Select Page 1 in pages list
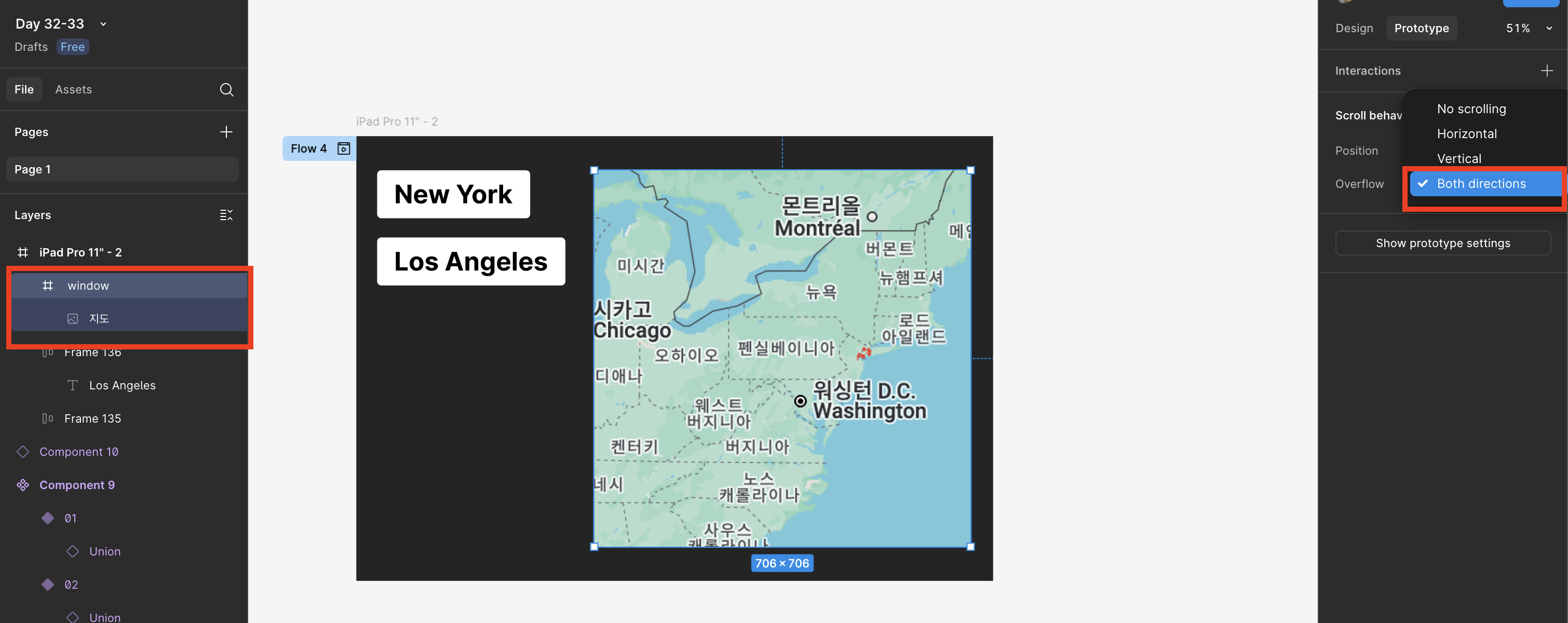The image size is (1568, 623). 121,169
